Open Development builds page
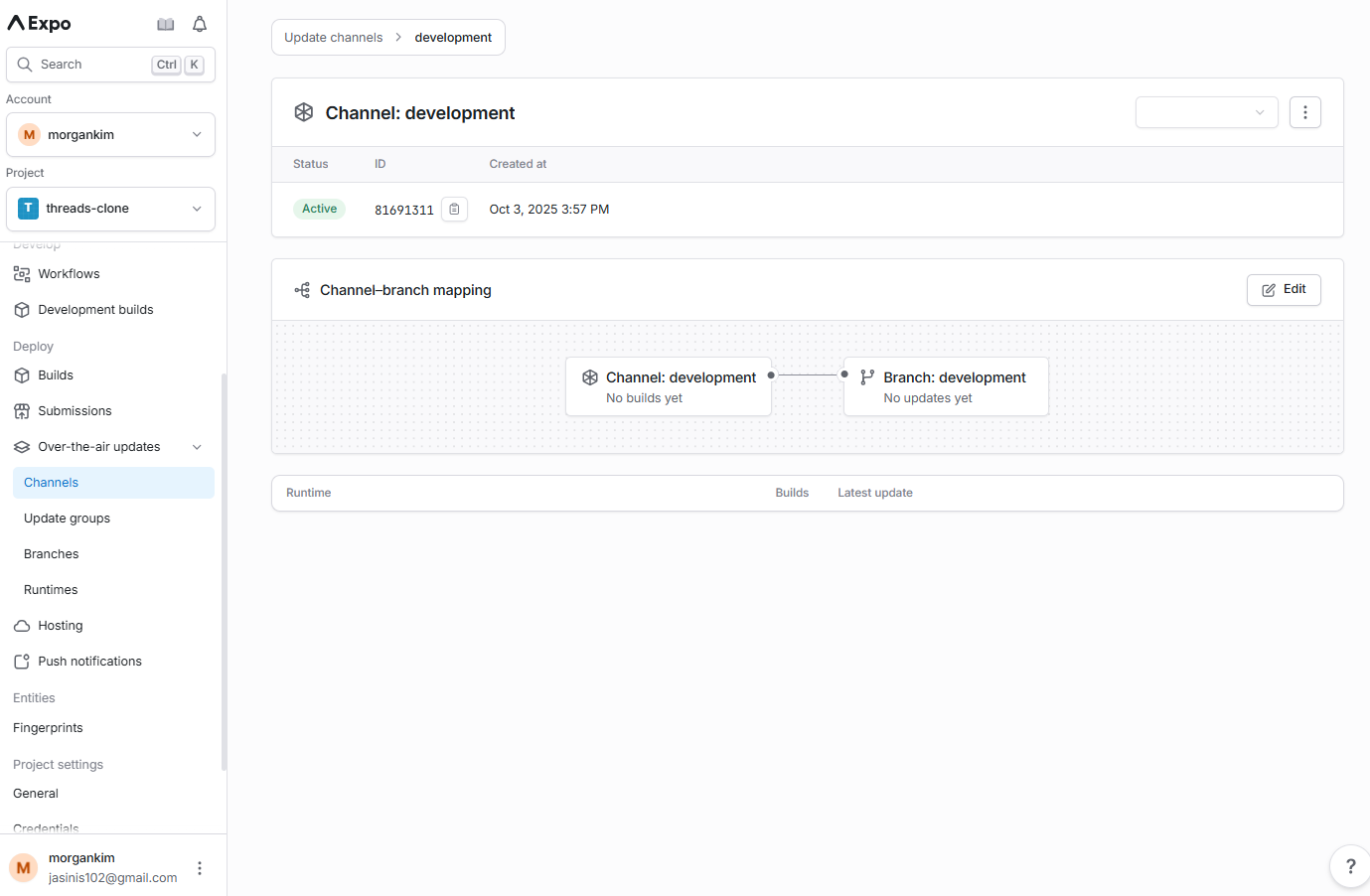Screen dimensions: 1370x896 [95, 310]
